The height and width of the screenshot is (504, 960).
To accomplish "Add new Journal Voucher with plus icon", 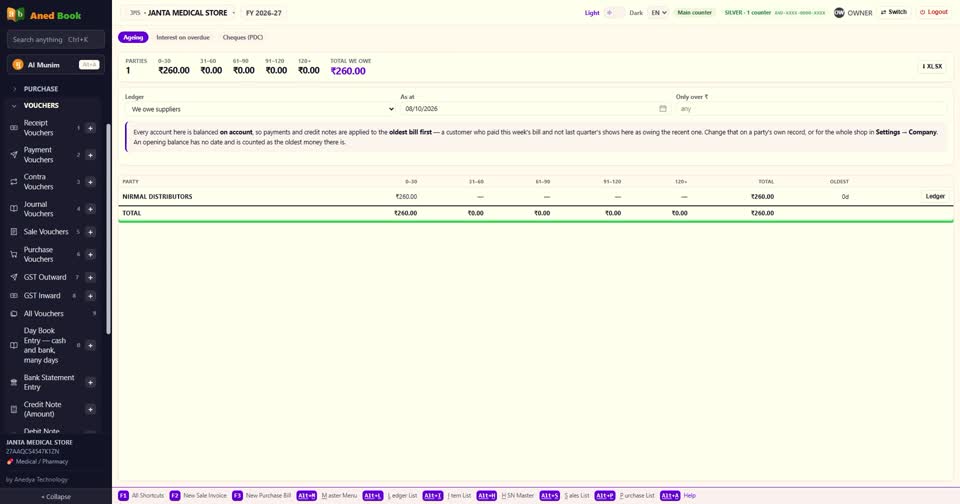I will tap(90, 209).
